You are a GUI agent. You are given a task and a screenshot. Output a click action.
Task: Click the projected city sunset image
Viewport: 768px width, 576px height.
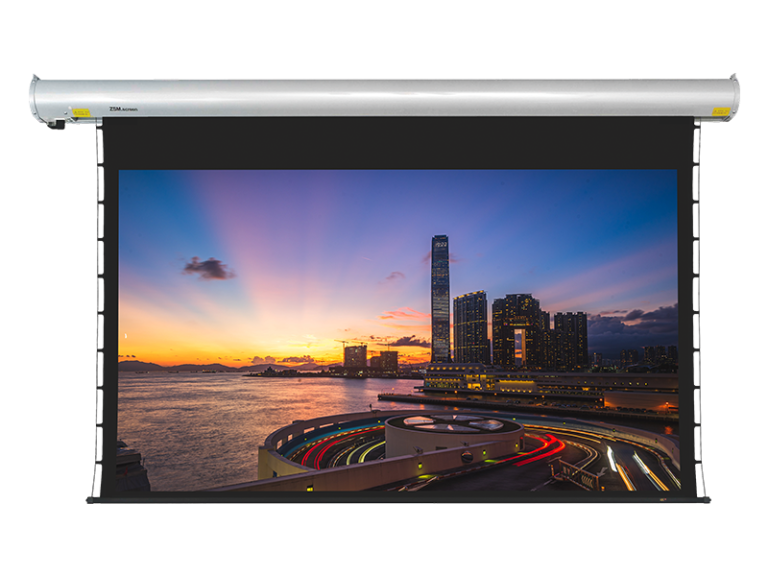[398, 330]
